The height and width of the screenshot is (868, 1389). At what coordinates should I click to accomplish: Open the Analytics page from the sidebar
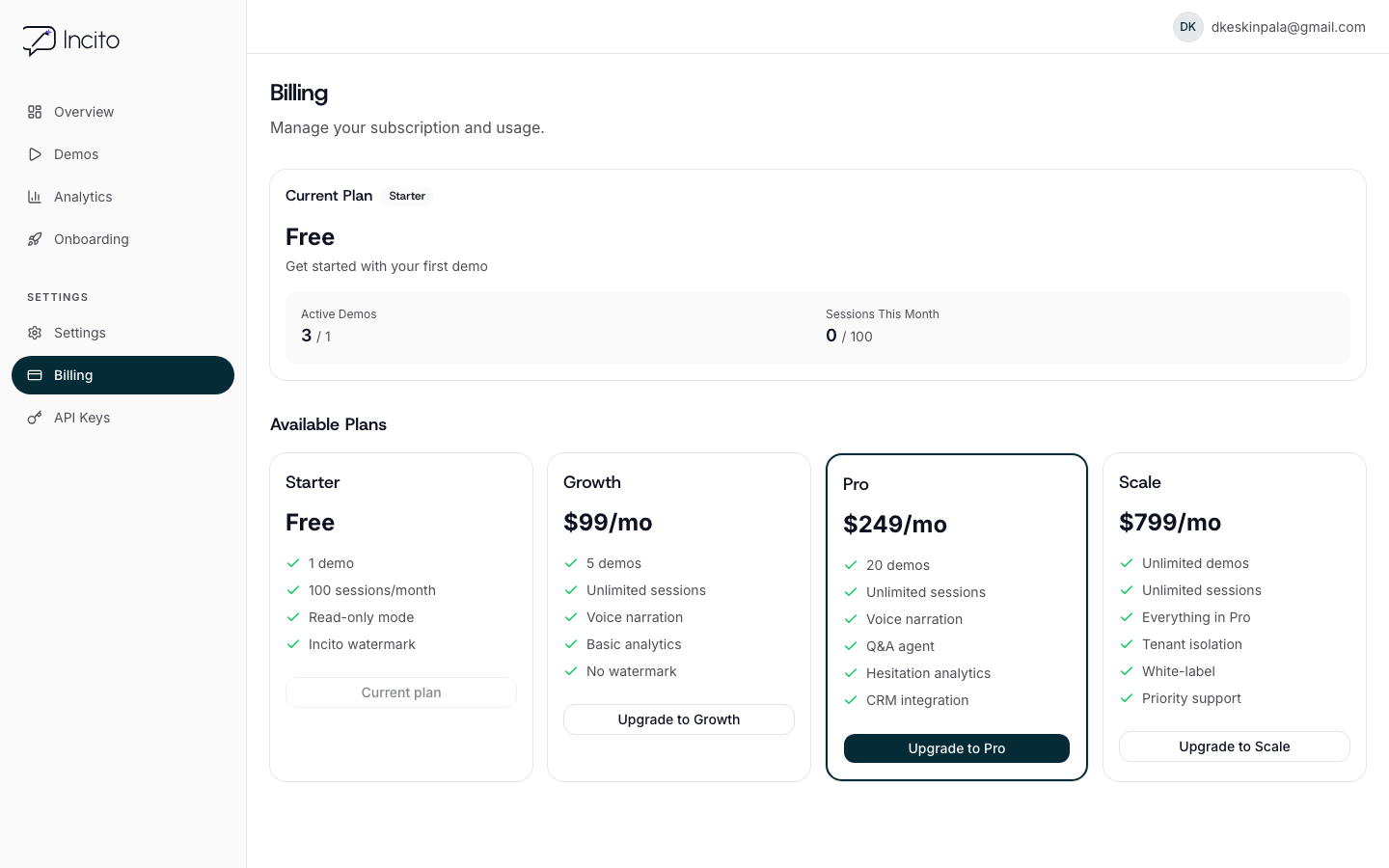coord(83,197)
